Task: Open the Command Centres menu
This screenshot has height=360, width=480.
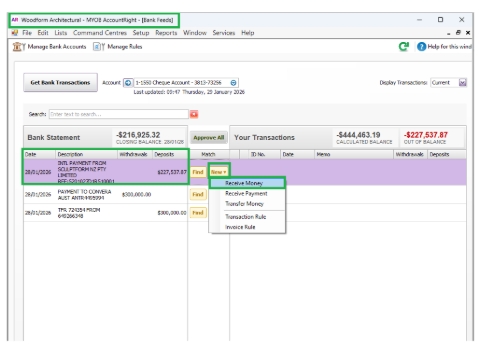Action: tap(100, 33)
